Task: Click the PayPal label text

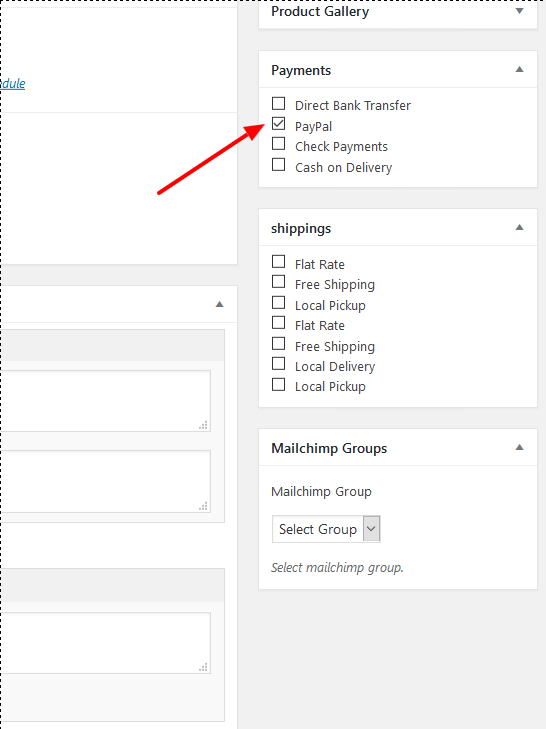Action: 313,126
